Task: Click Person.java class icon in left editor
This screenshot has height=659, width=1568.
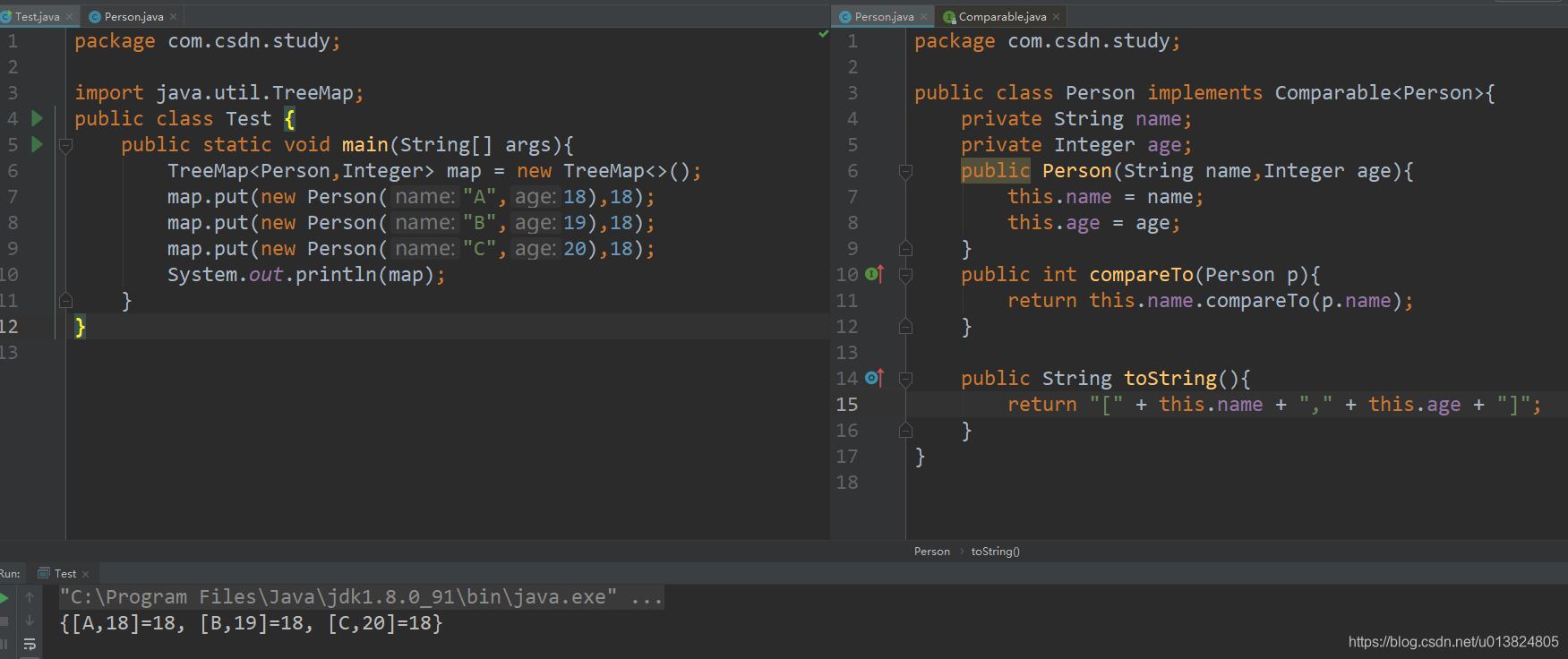Action: tap(94, 17)
